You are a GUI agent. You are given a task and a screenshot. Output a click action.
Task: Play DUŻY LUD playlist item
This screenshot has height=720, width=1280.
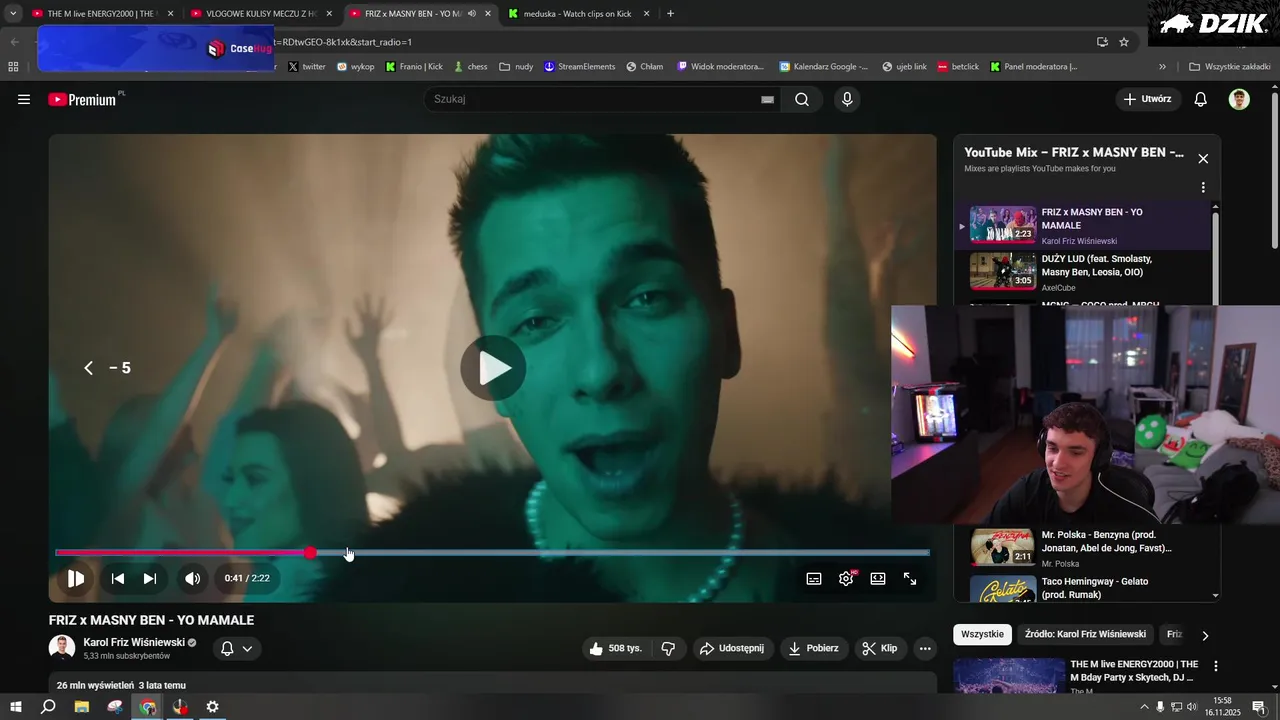point(1082,271)
